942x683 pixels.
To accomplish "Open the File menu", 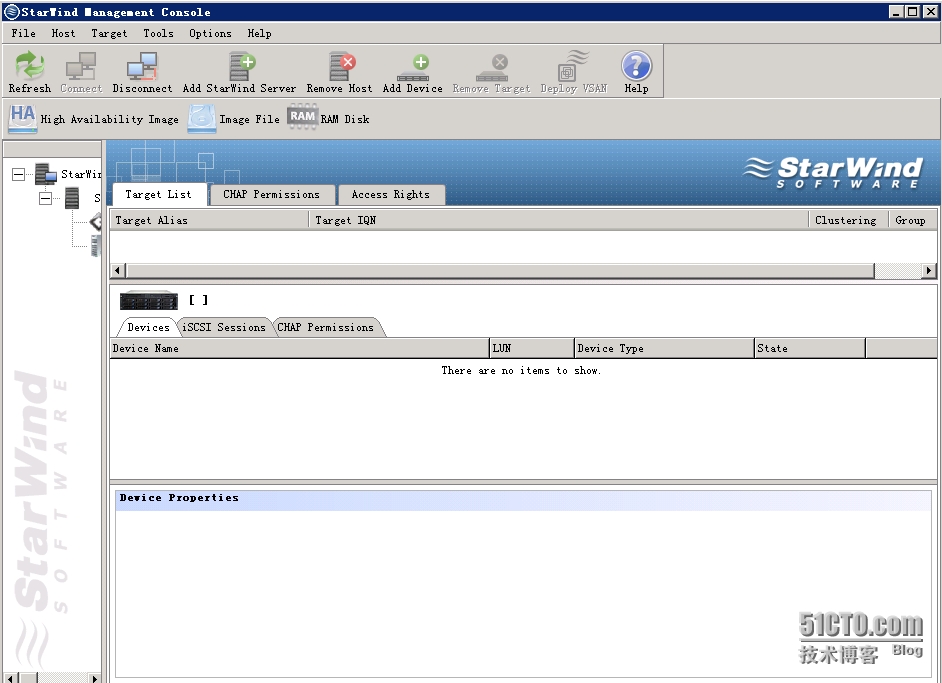I will click(23, 34).
